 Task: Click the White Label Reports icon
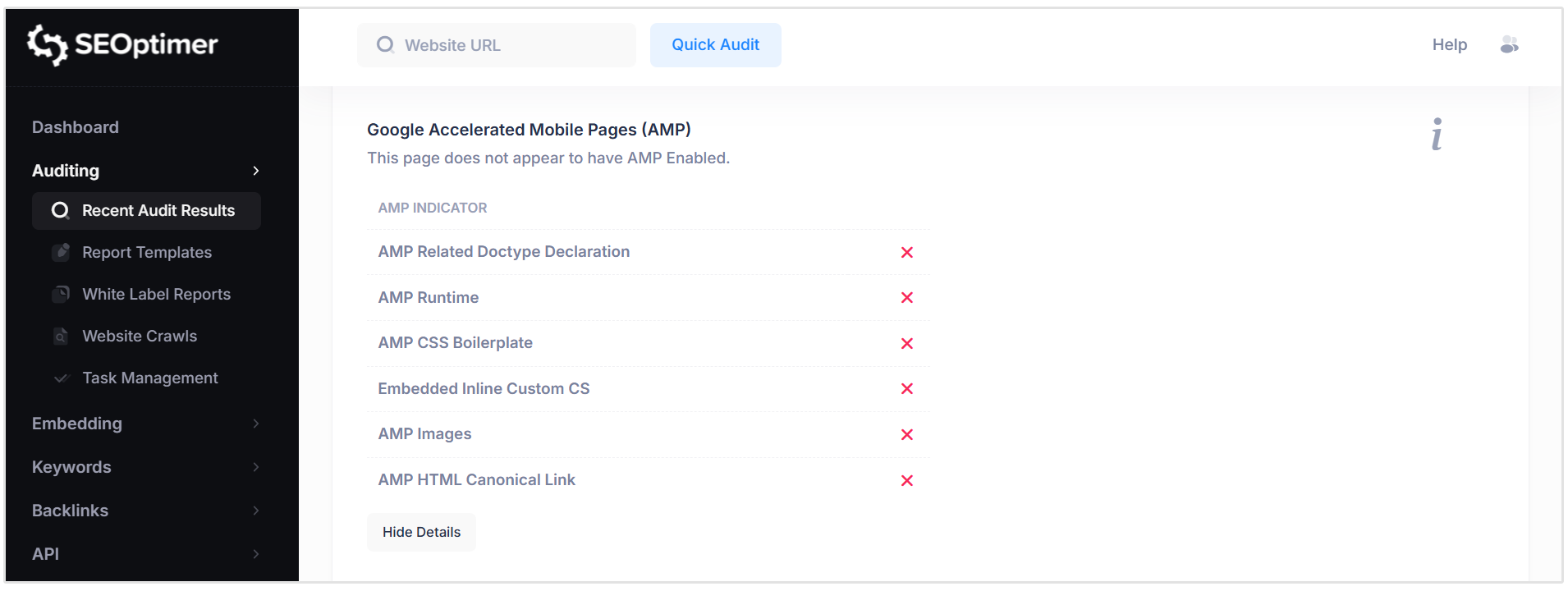[x=61, y=294]
